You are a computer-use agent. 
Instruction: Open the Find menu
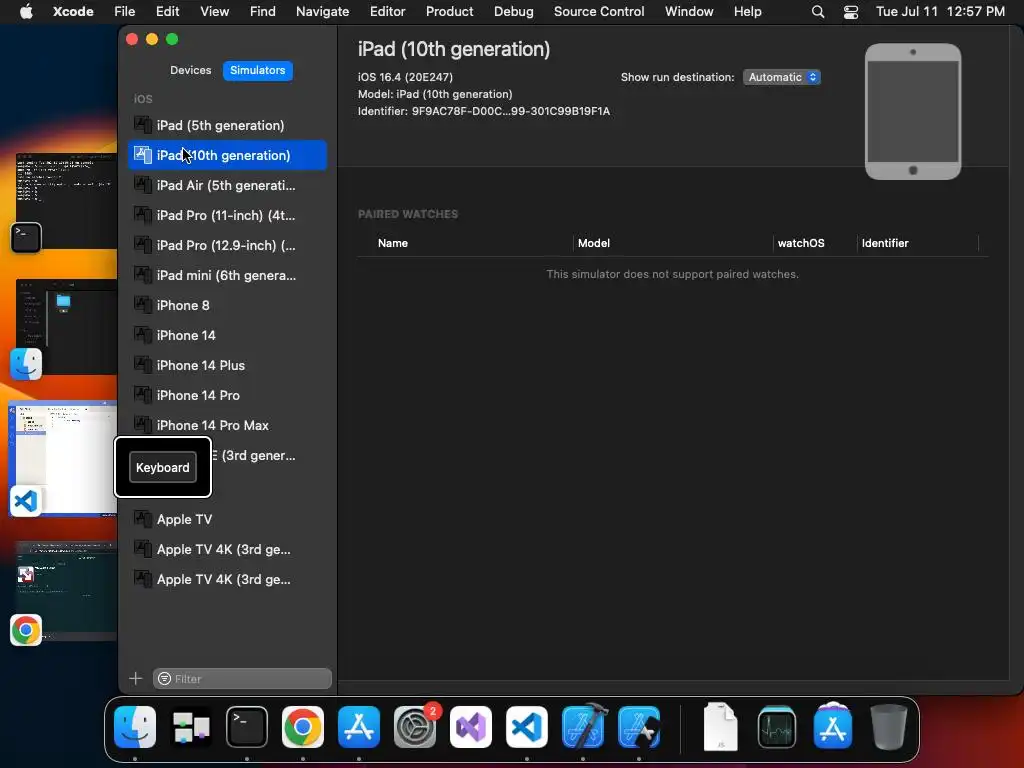[x=263, y=12]
